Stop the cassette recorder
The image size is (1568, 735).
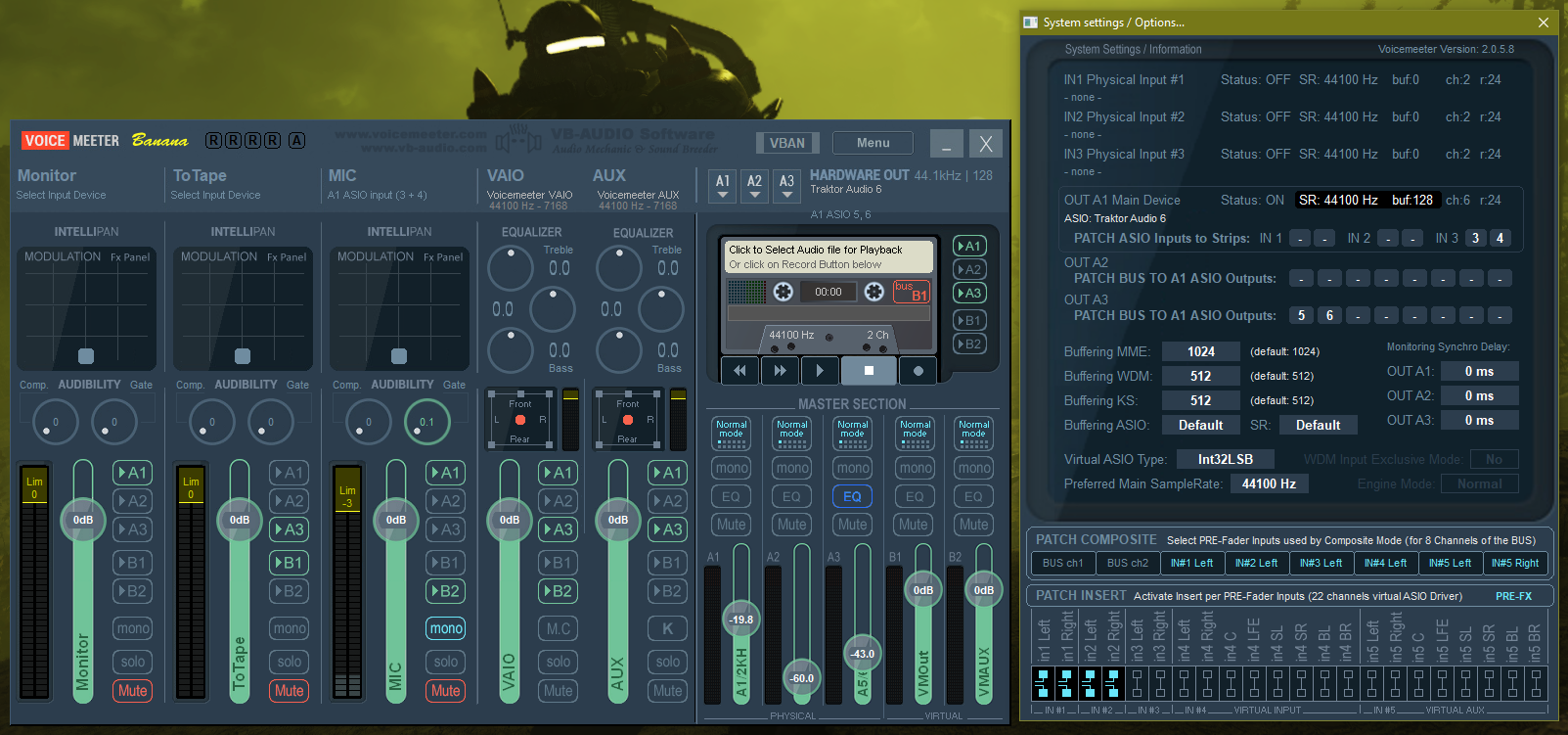point(869,371)
